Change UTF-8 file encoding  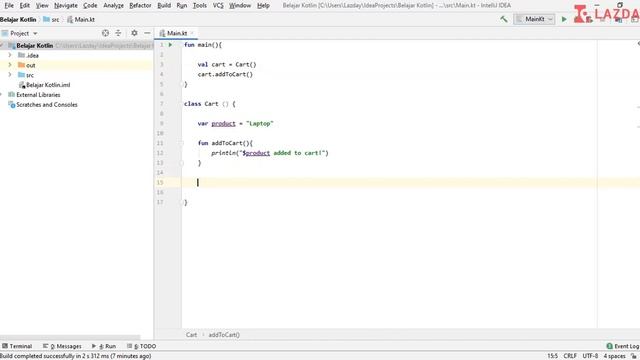(x=590, y=356)
